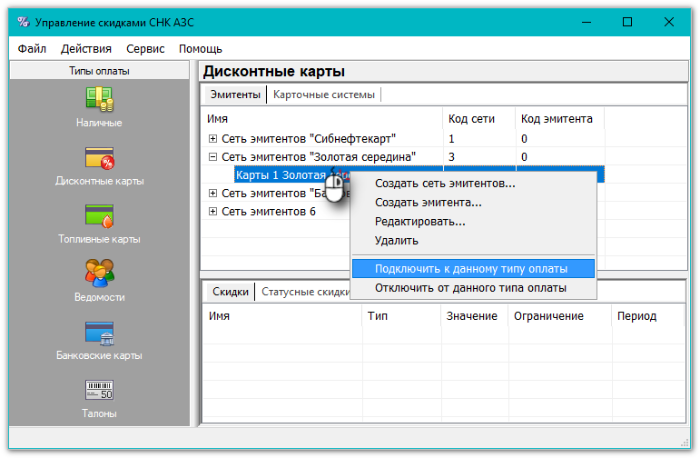Choose Отключить от данного типа оплаты
The width and height of the screenshot is (700, 458).
[470, 288]
